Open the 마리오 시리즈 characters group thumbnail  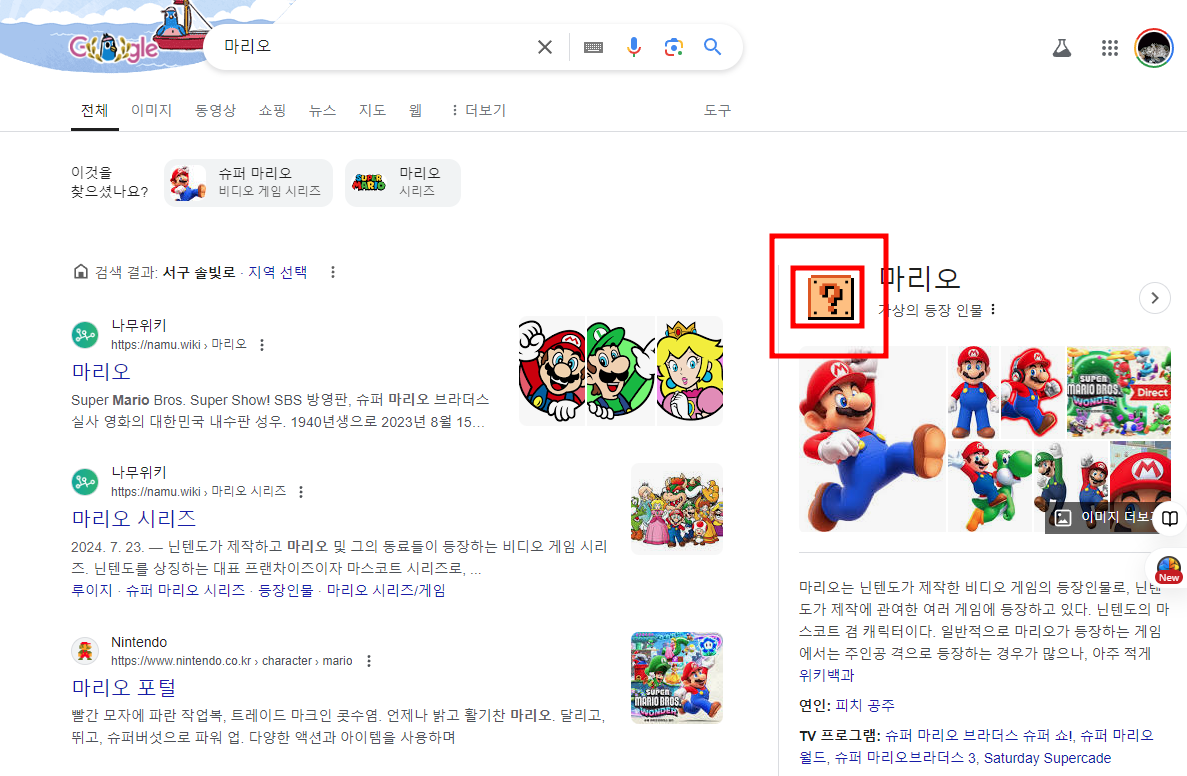(x=677, y=508)
